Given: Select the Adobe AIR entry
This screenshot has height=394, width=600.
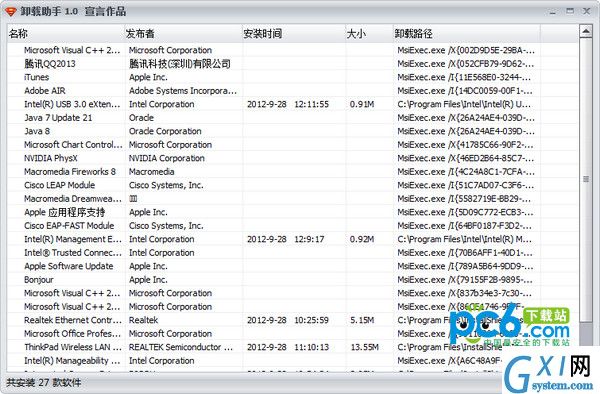Looking at the screenshot, I should (44, 91).
